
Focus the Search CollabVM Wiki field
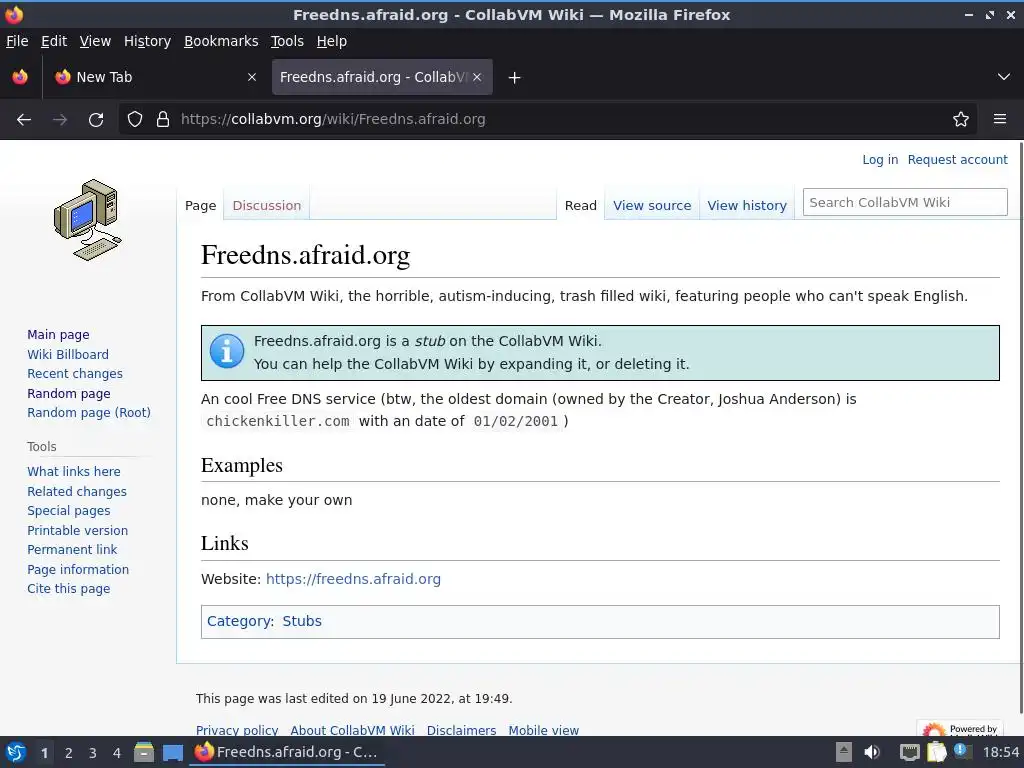click(904, 202)
